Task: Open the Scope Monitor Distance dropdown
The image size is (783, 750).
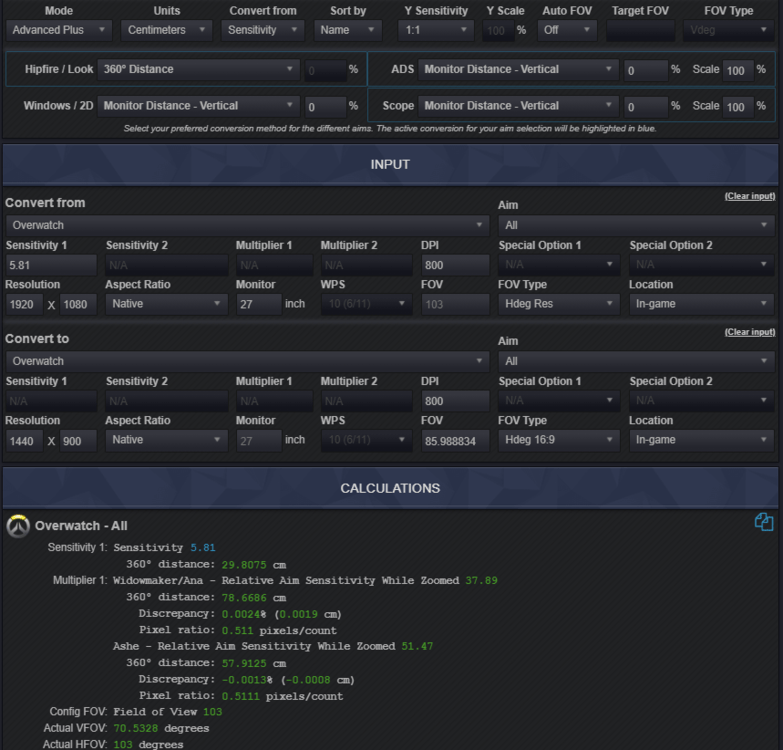Action: click(x=518, y=106)
